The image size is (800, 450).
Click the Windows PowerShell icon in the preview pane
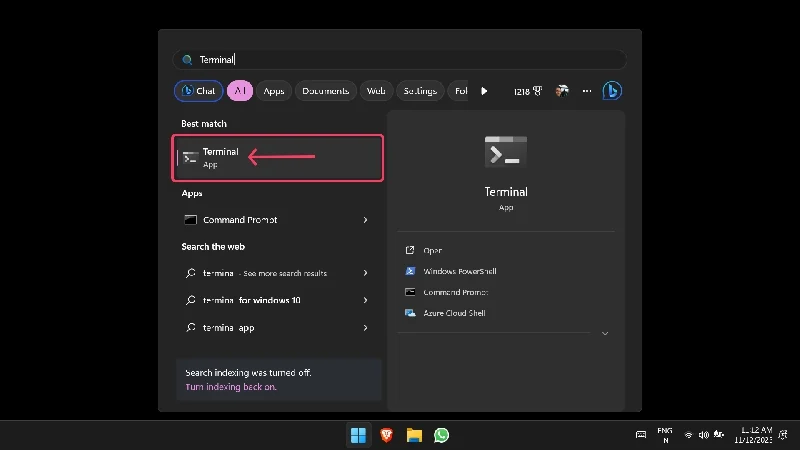(410, 271)
